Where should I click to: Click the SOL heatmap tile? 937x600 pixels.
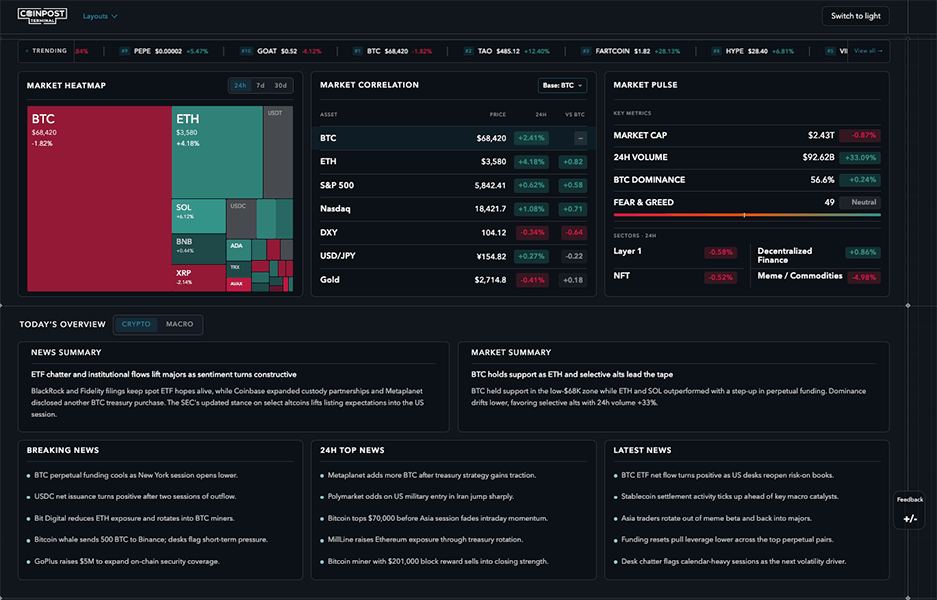[198, 216]
